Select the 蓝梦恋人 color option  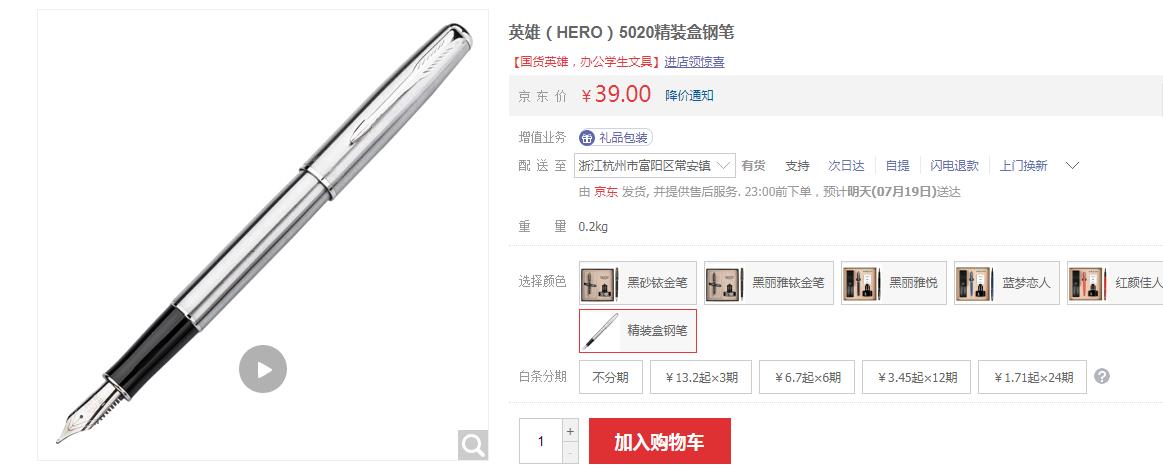(x=1007, y=283)
